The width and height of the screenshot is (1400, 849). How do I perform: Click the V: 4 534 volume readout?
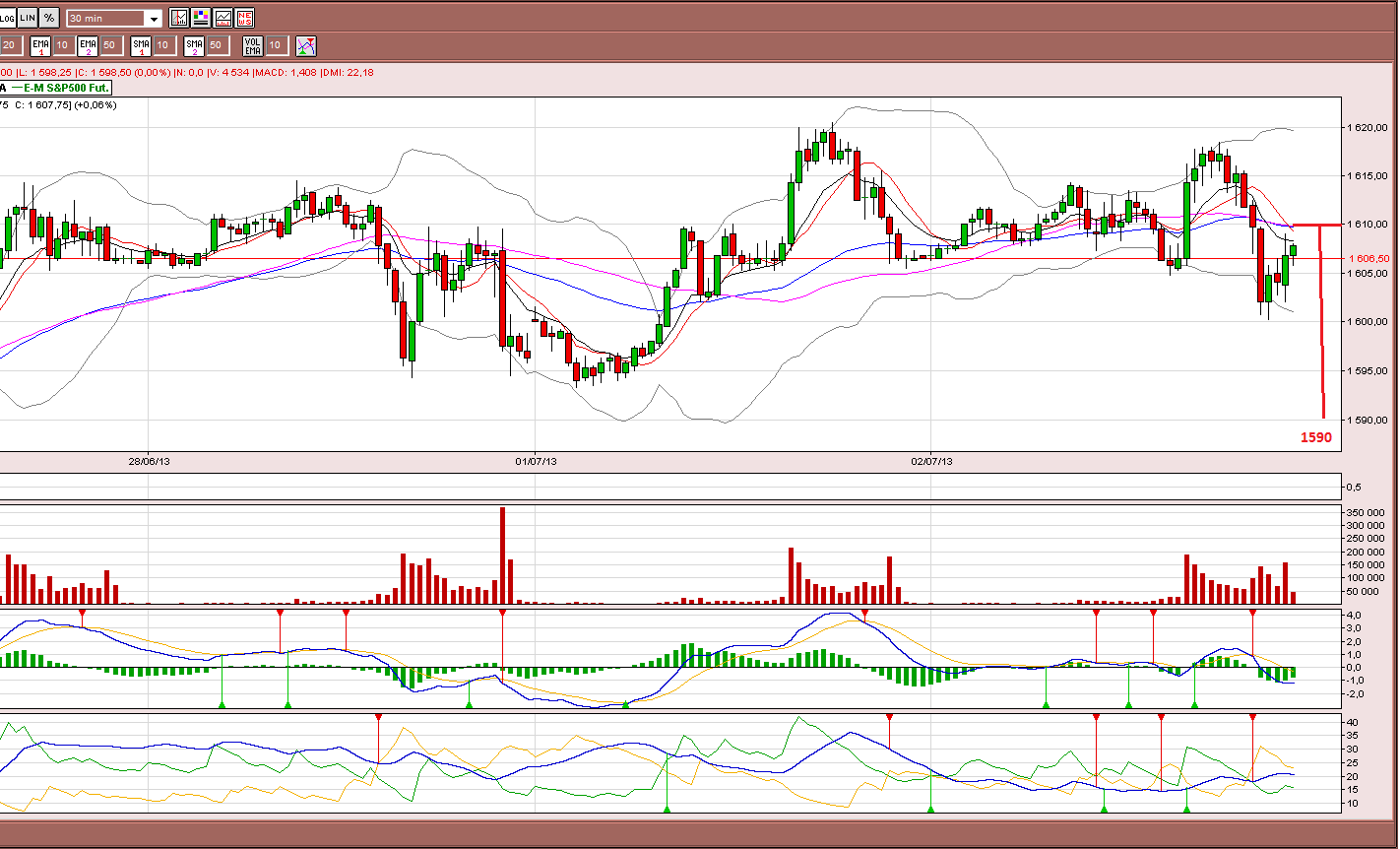pos(228,72)
